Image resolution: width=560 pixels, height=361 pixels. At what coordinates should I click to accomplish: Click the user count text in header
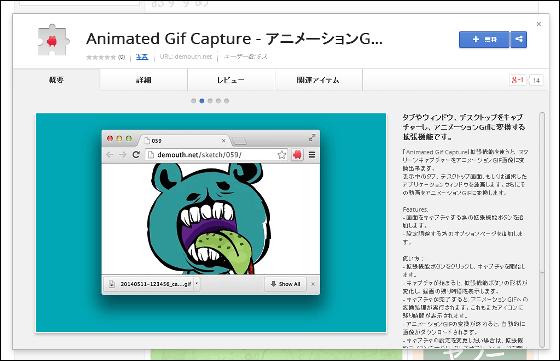click(245, 57)
